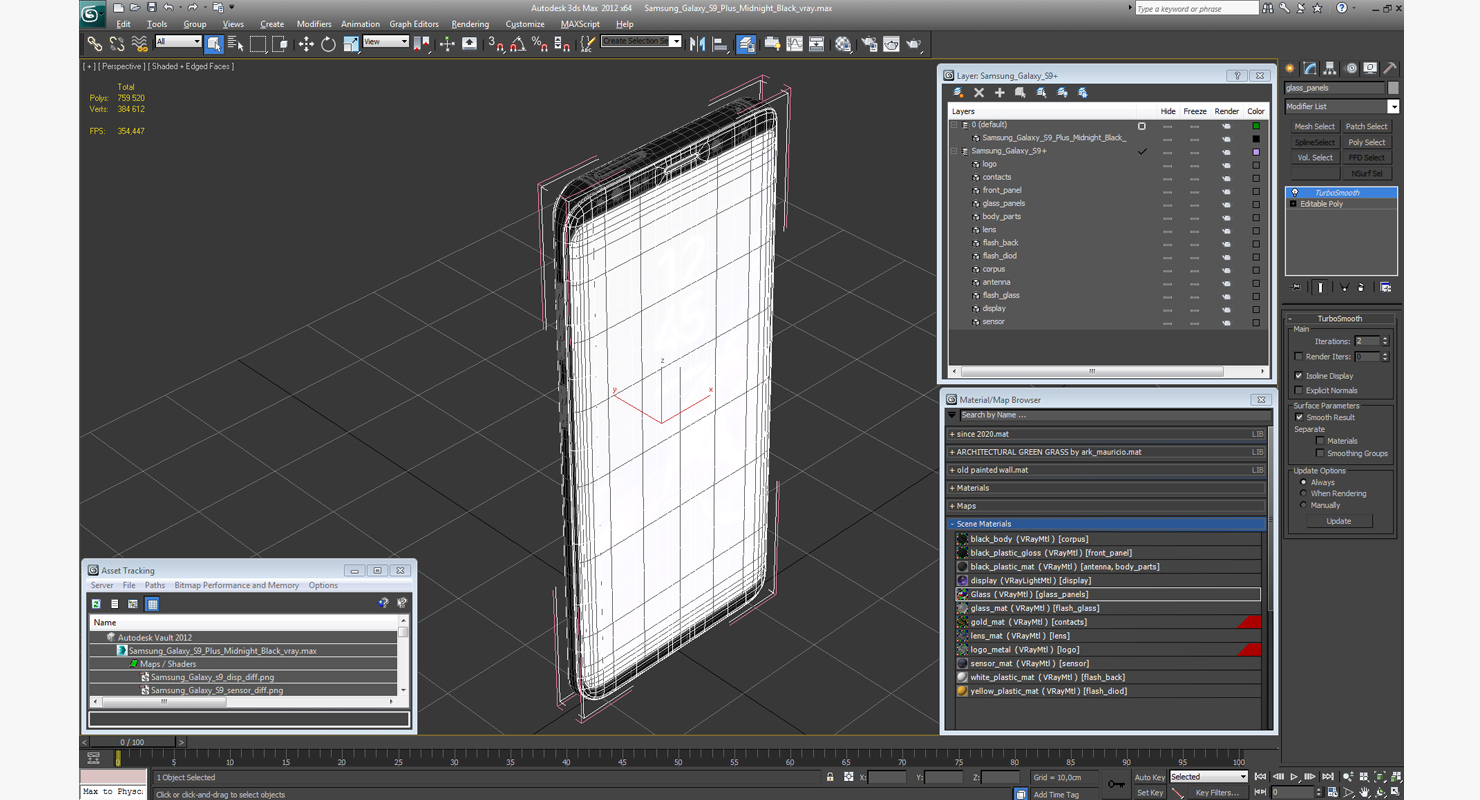Open MAXScript menu
Screen dimensions: 1480x800
coord(580,24)
